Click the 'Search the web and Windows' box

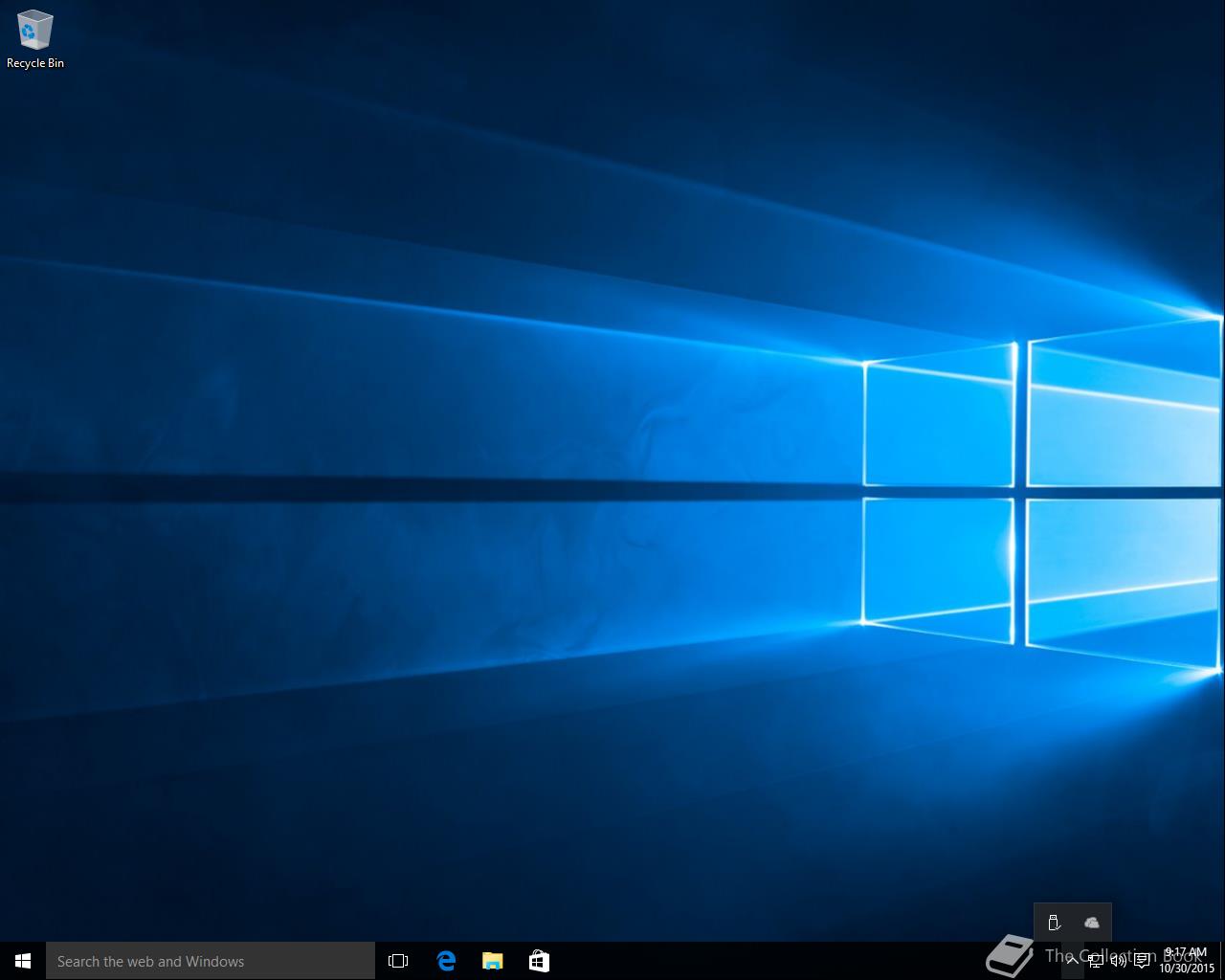tap(211, 961)
